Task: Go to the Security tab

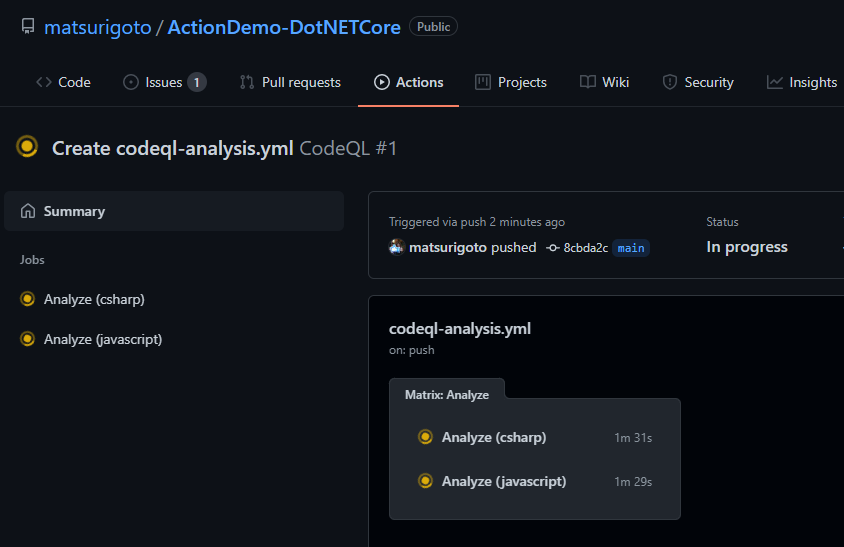Action: pyautogui.click(x=698, y=82)
